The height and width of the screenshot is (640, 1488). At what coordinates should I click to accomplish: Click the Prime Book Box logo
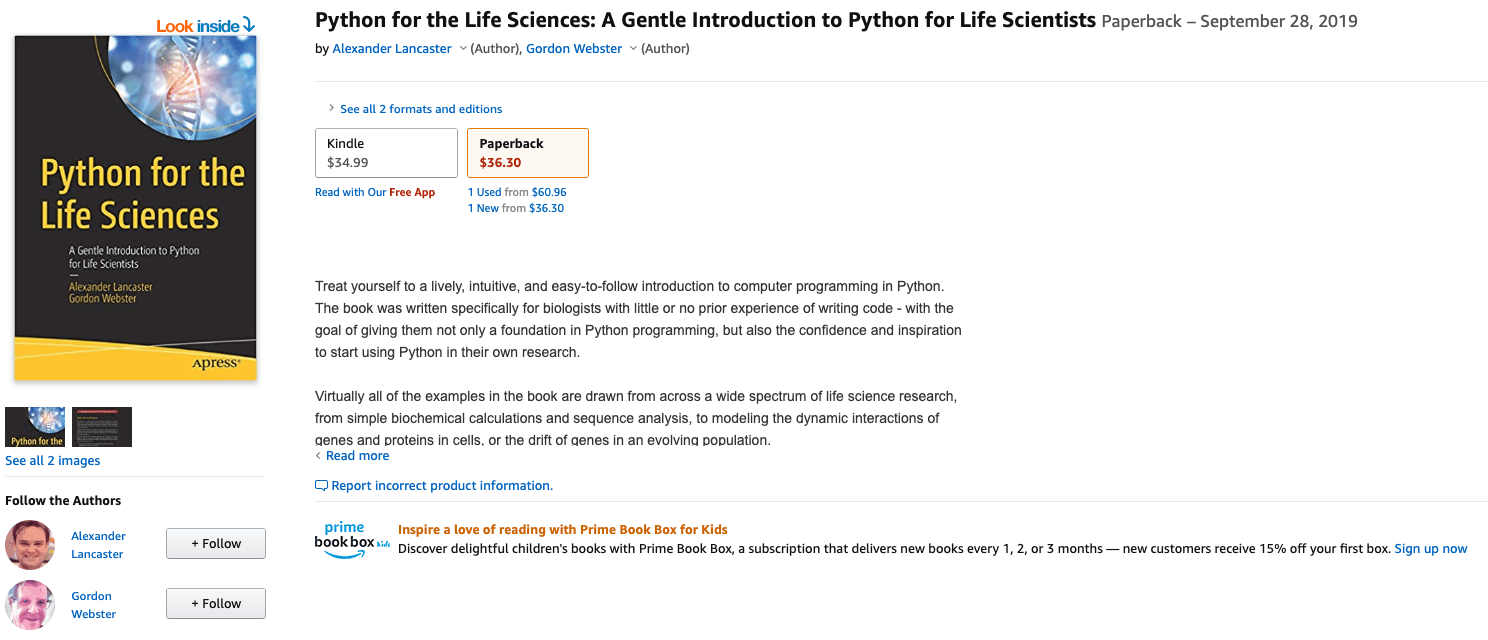(352, 540)
